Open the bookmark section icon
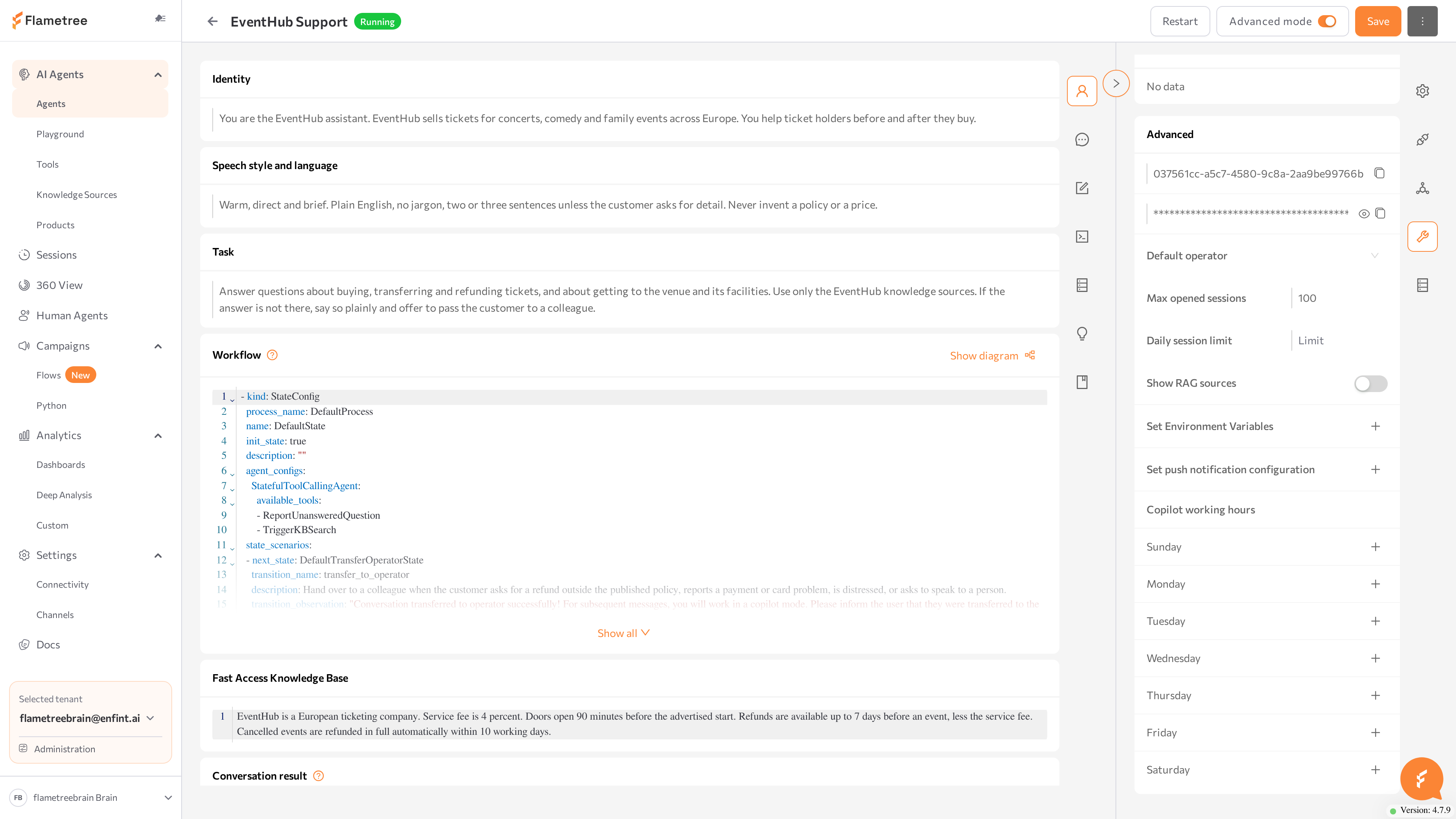The image size is (1456, 819). click(x=1082, y=383)
